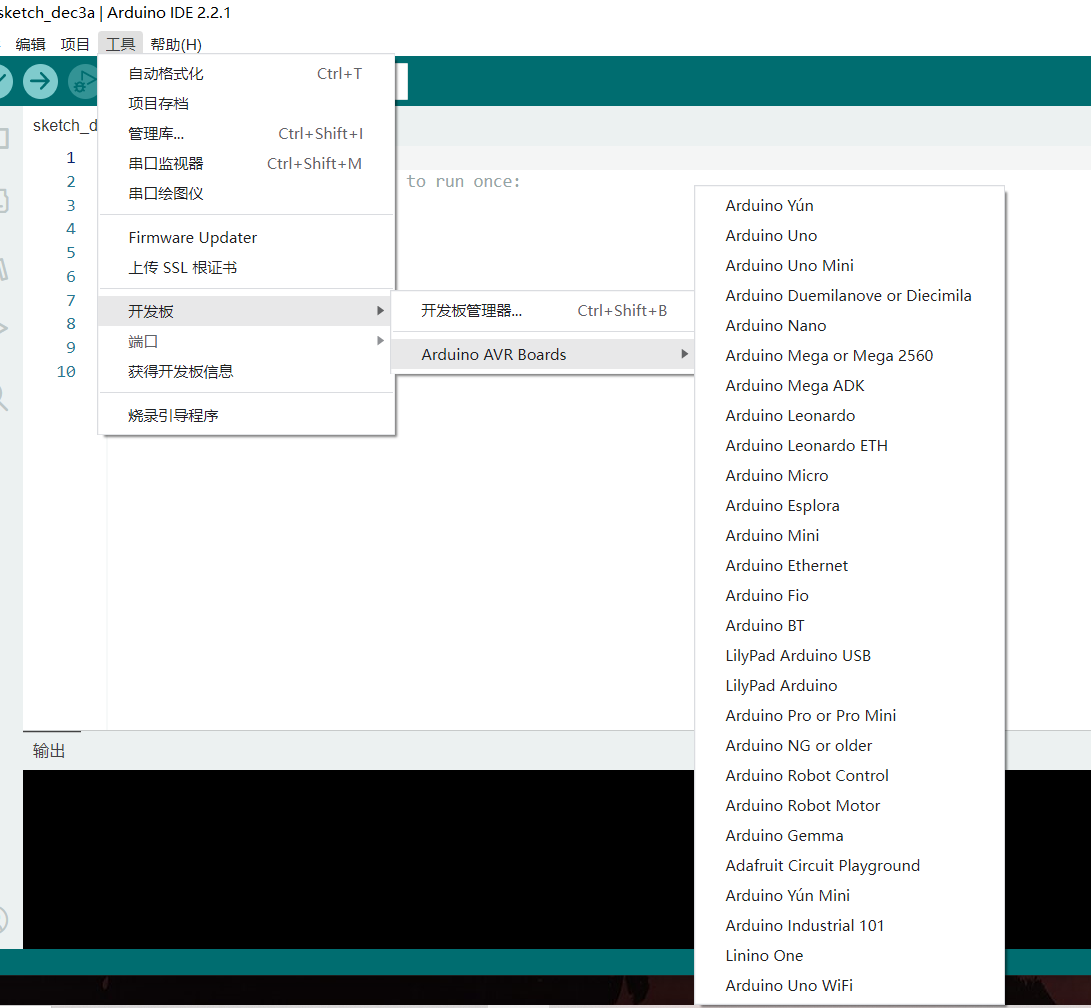Select Arduino Robot Motor
1091x1008 pixels.
[850, 805]
